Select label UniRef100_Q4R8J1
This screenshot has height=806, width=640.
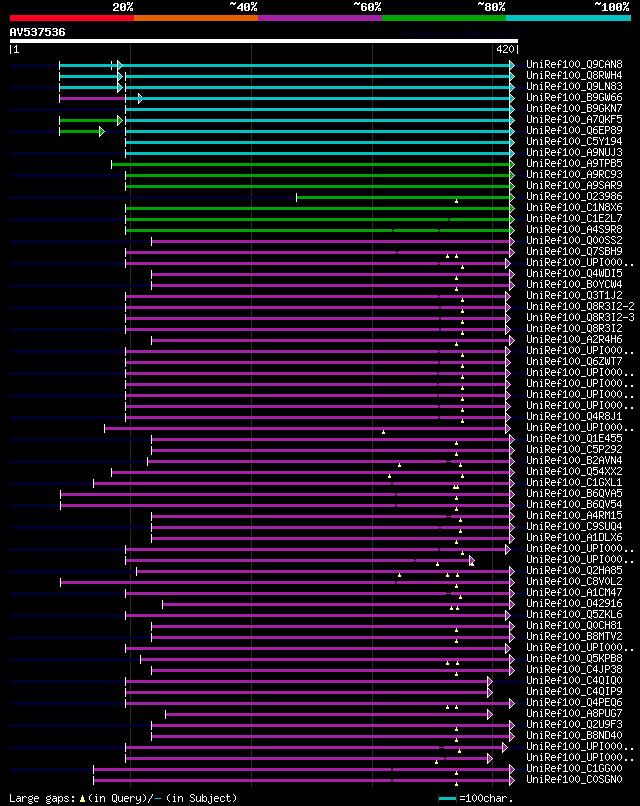point(574,416)
